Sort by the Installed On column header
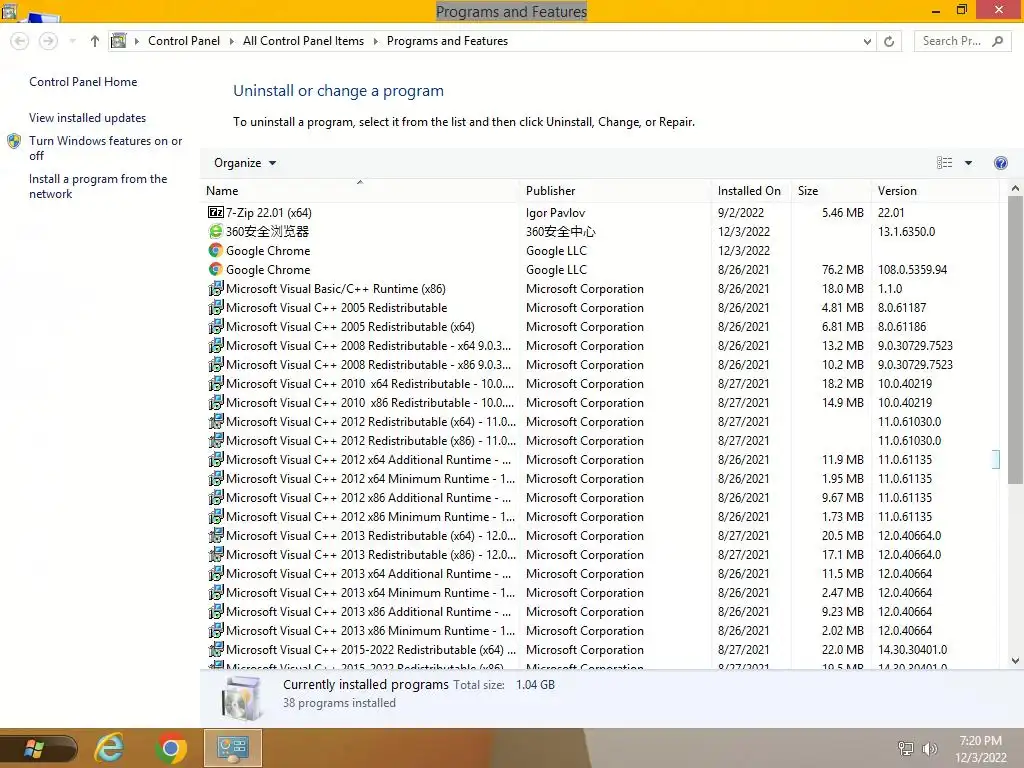1024x768 pixels. tap(751, 191)
